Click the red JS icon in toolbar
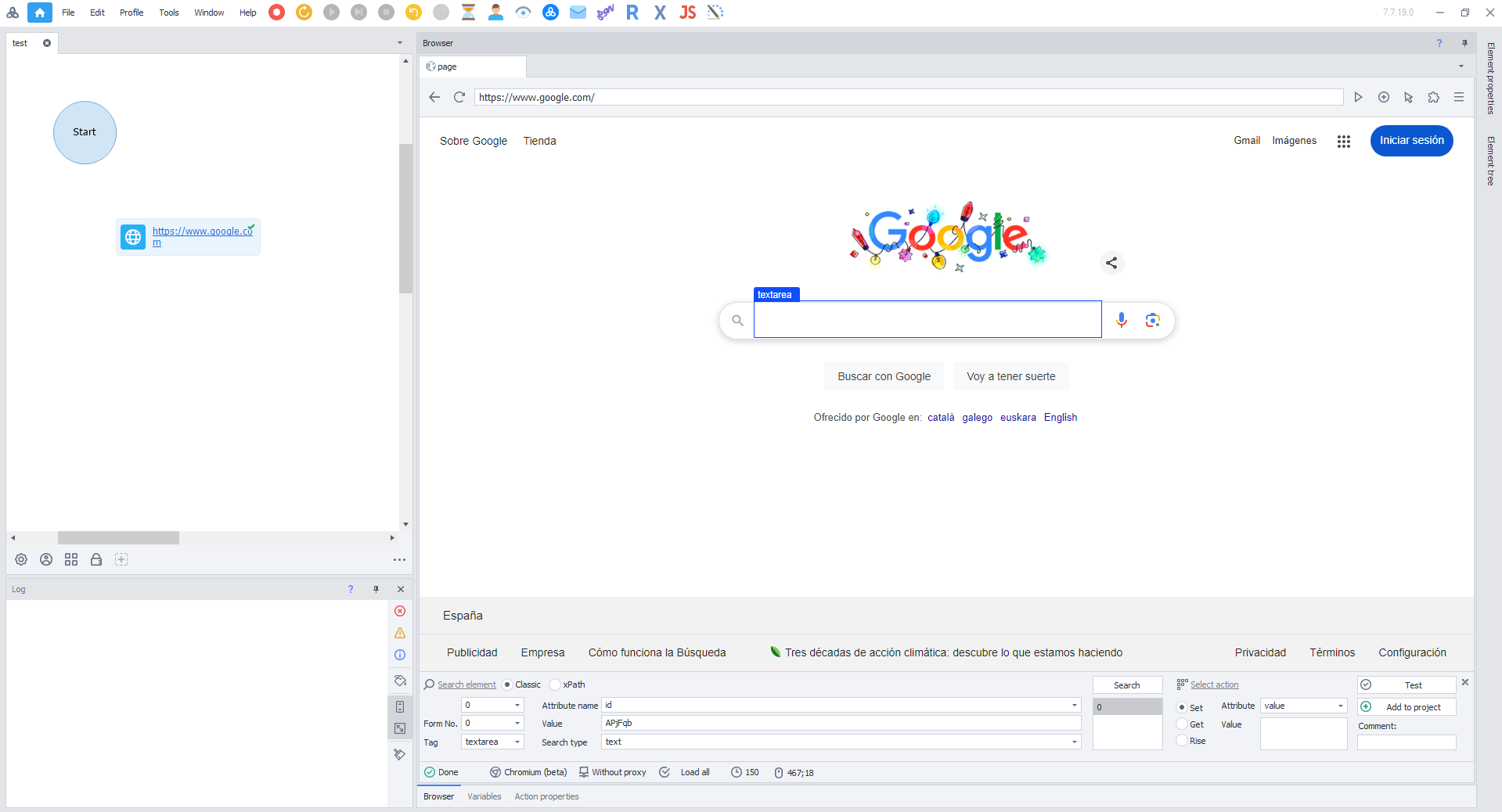The image size is (1502, 812). coord(687,13)
